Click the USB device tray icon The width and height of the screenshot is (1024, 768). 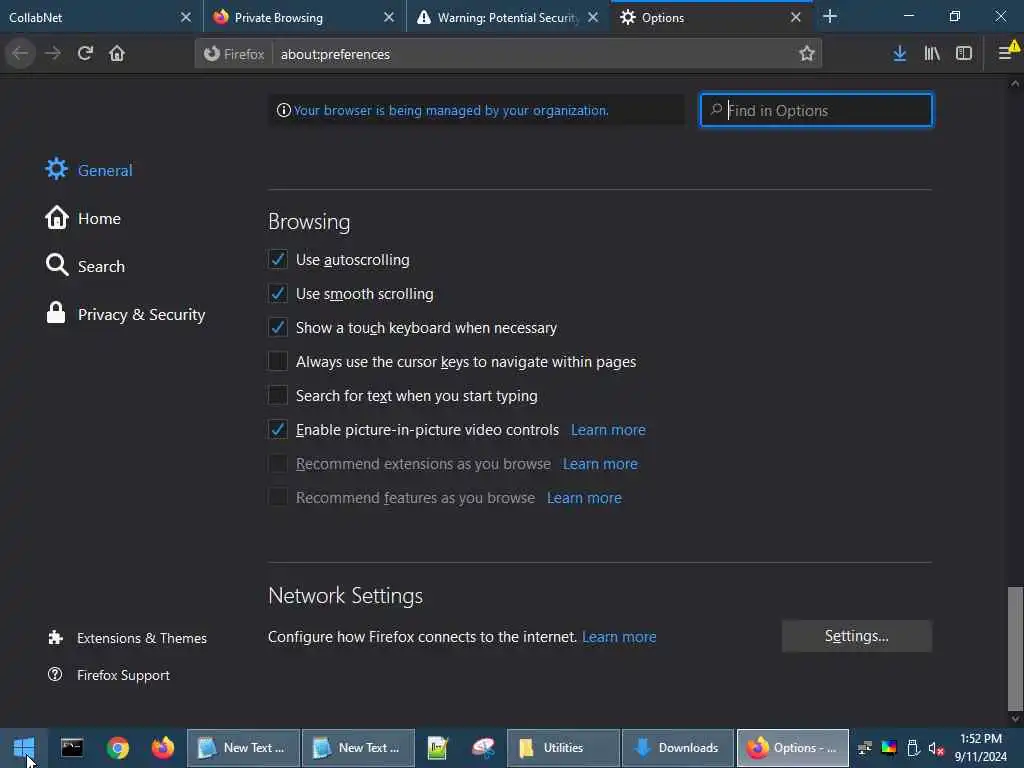pyautogui.click(x=913, y=748)
